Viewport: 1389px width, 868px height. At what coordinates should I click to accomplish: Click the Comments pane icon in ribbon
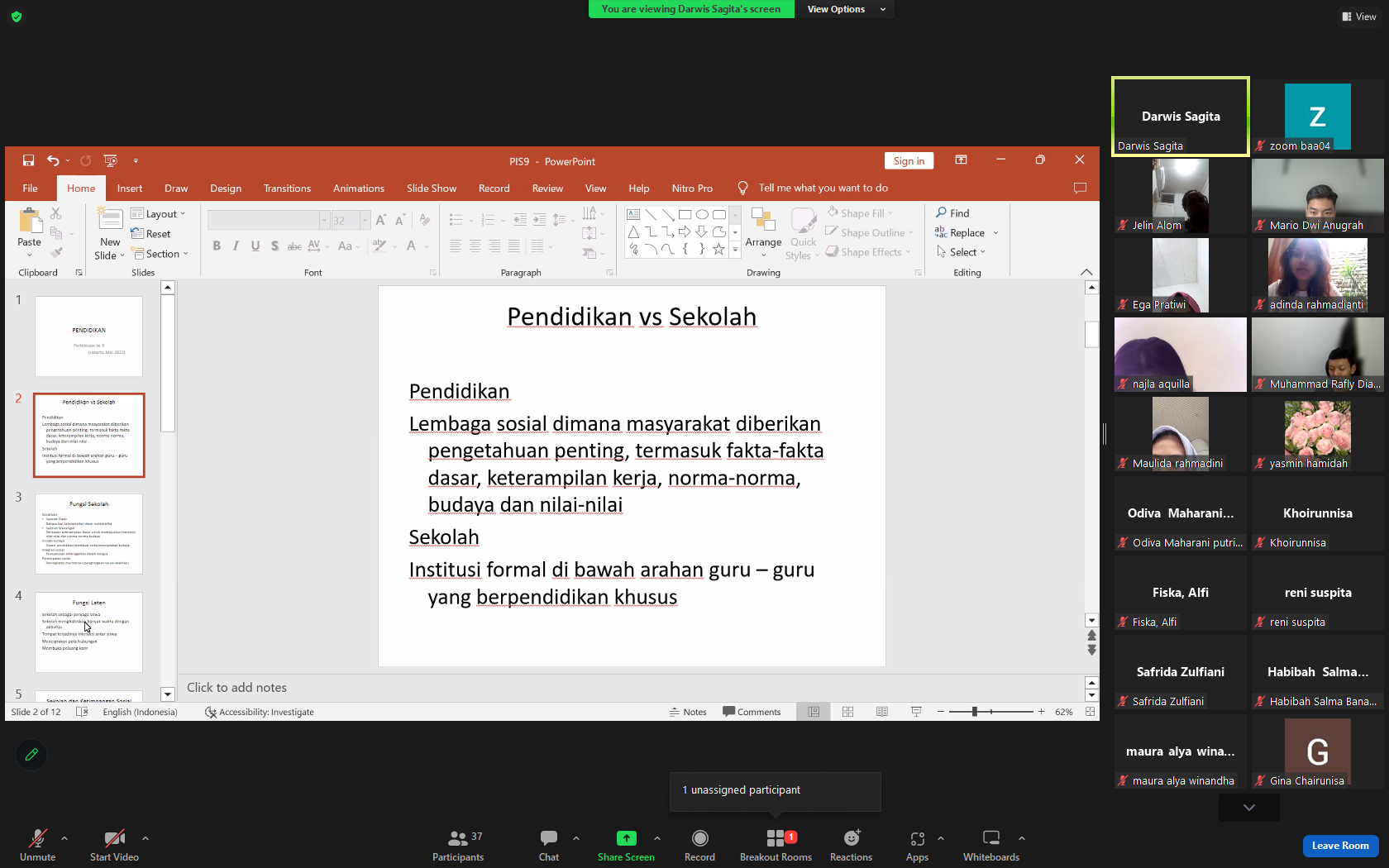pos(1080,188)
